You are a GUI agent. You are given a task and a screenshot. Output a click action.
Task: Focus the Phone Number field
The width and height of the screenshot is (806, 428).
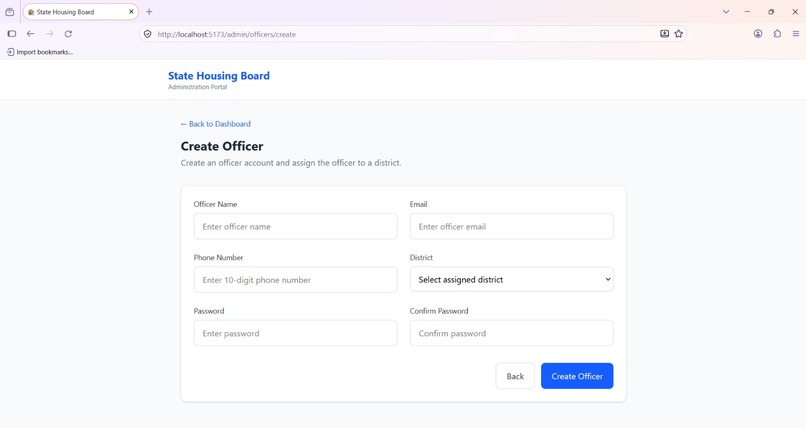[296, 280]
